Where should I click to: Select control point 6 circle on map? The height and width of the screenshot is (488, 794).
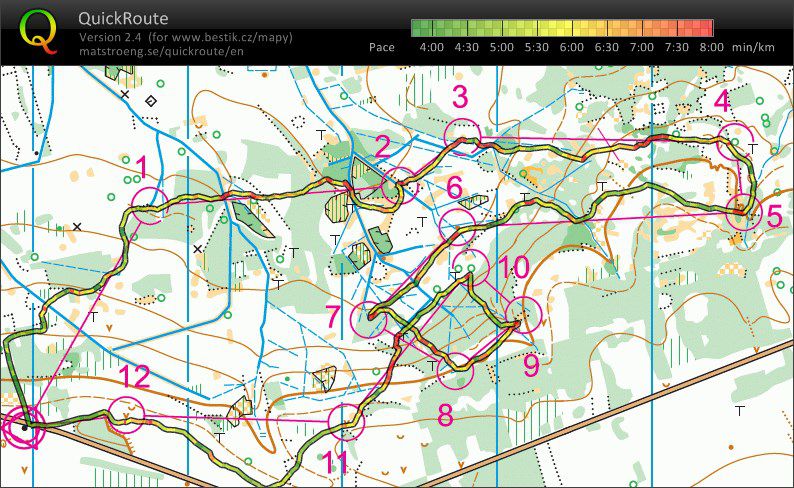(458, 226)
